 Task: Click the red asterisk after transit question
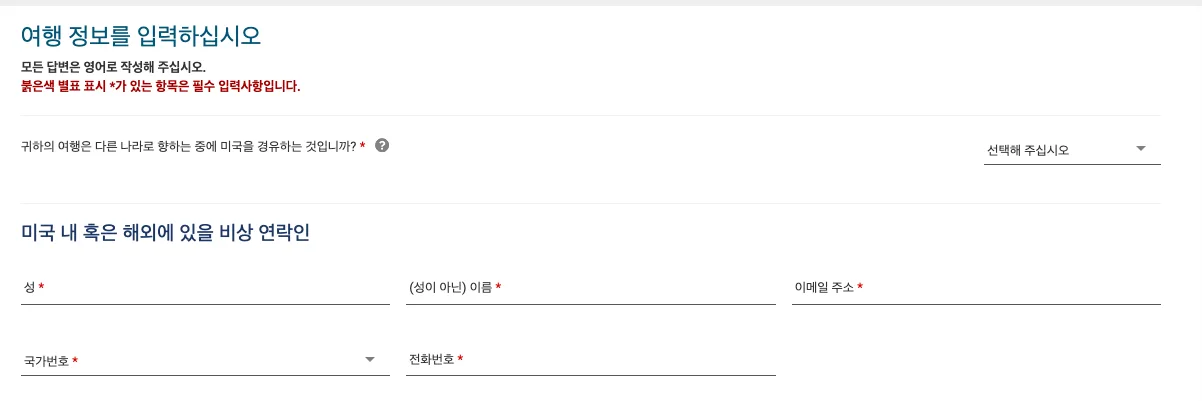click(362, 146)
